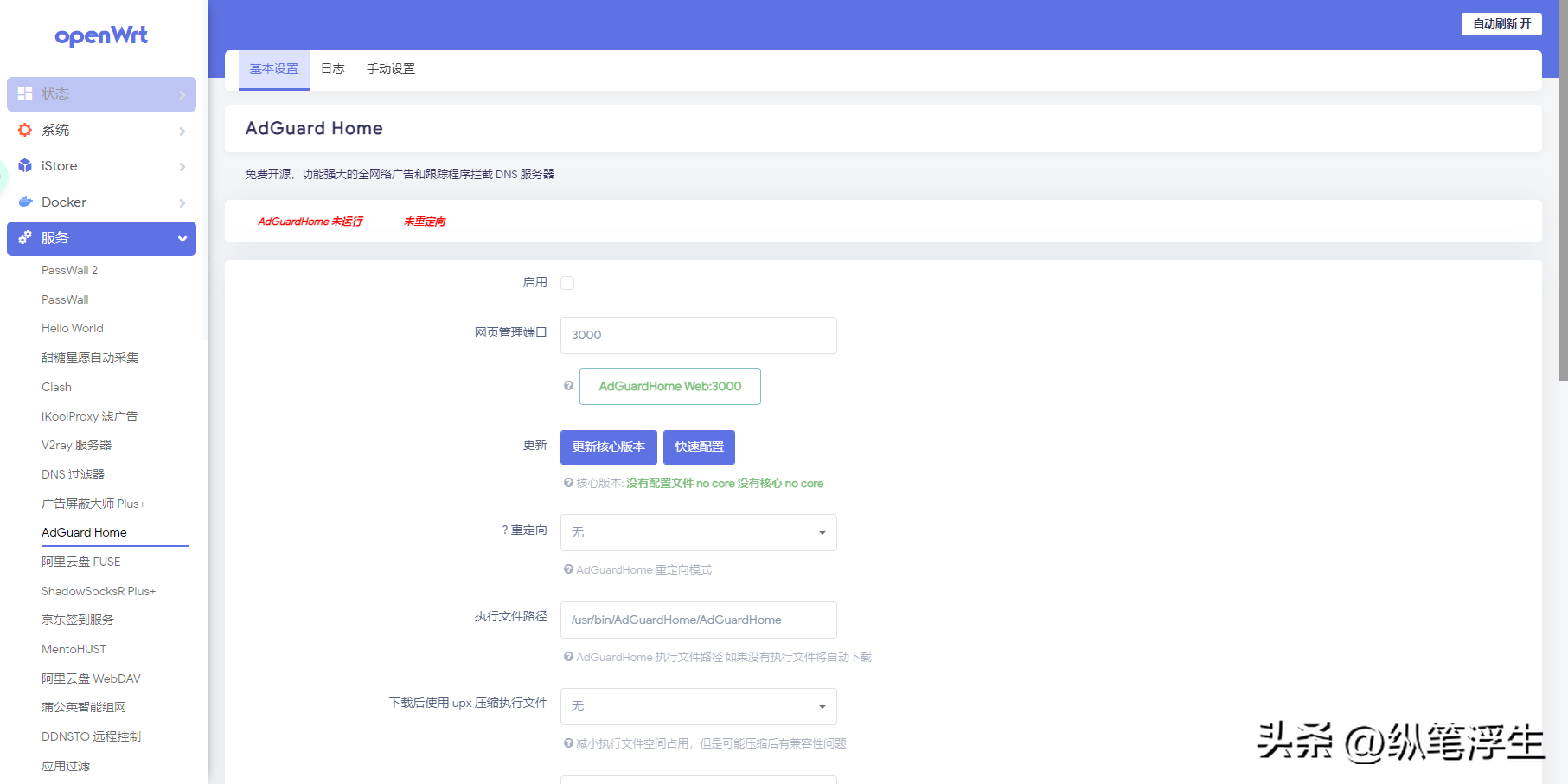Image resolution: width=1568 pixels, height=784 pixels.
Task: Open the Docker sidebar menu
Action: pos(101,202)
